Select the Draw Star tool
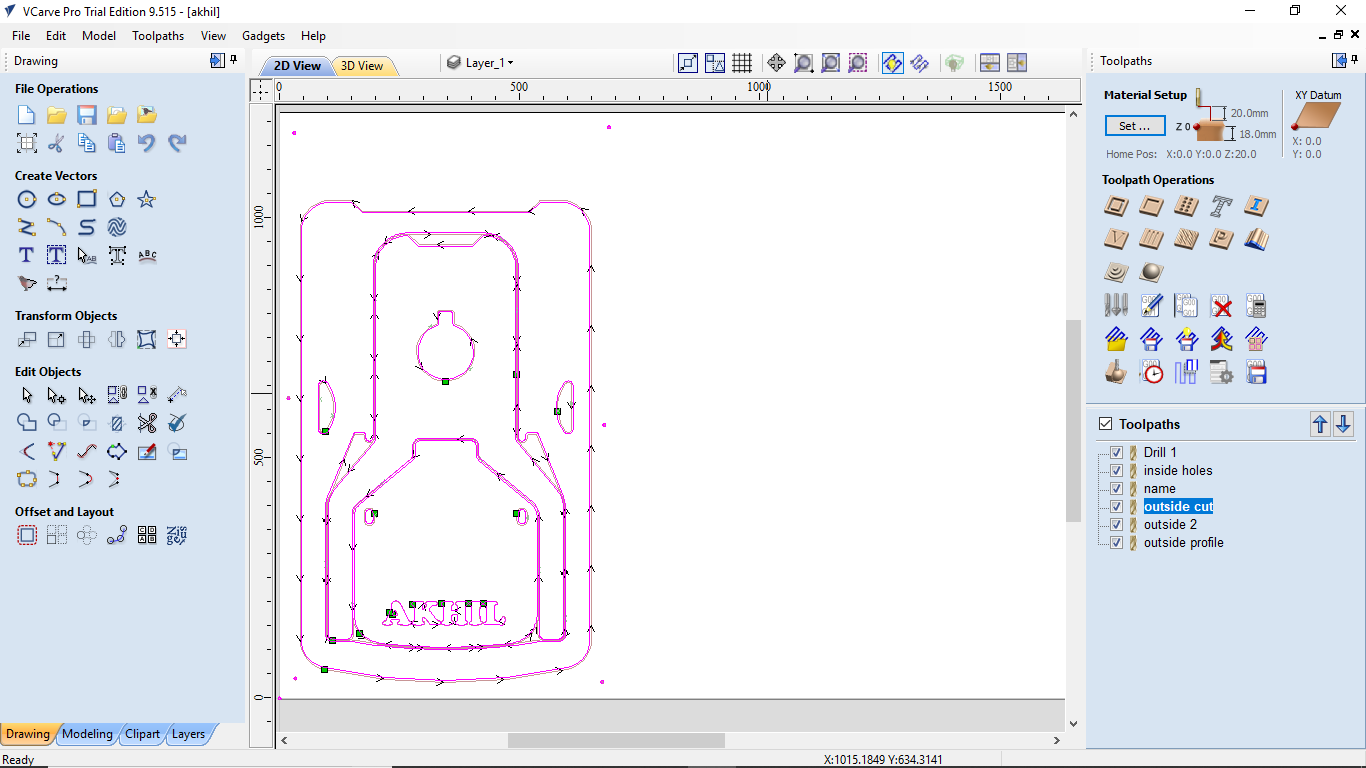The width and height of the screenshot is (1366, 768). [x=147, y=199]
